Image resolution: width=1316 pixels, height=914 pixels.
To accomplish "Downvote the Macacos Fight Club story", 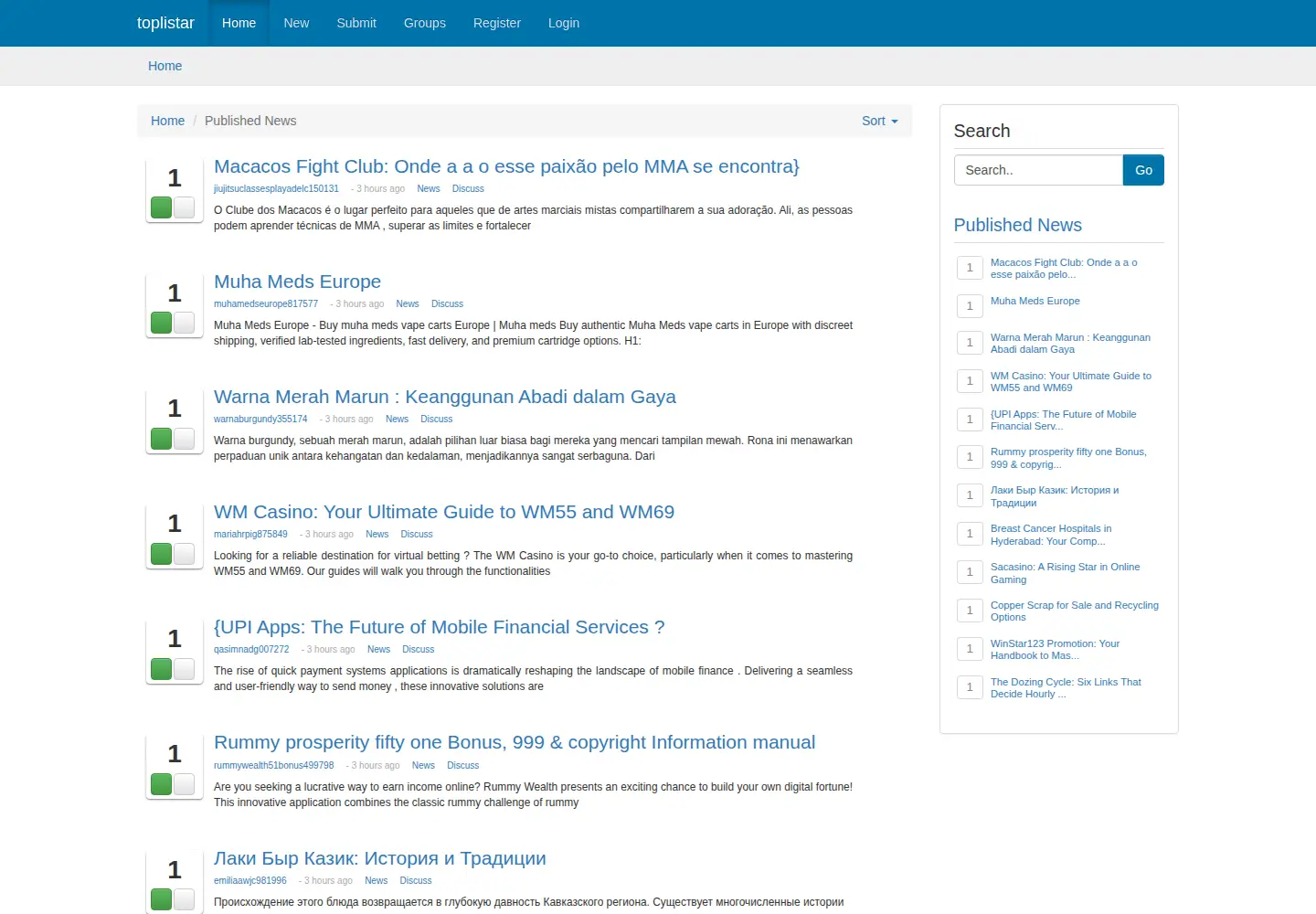I will click(184, 207).
